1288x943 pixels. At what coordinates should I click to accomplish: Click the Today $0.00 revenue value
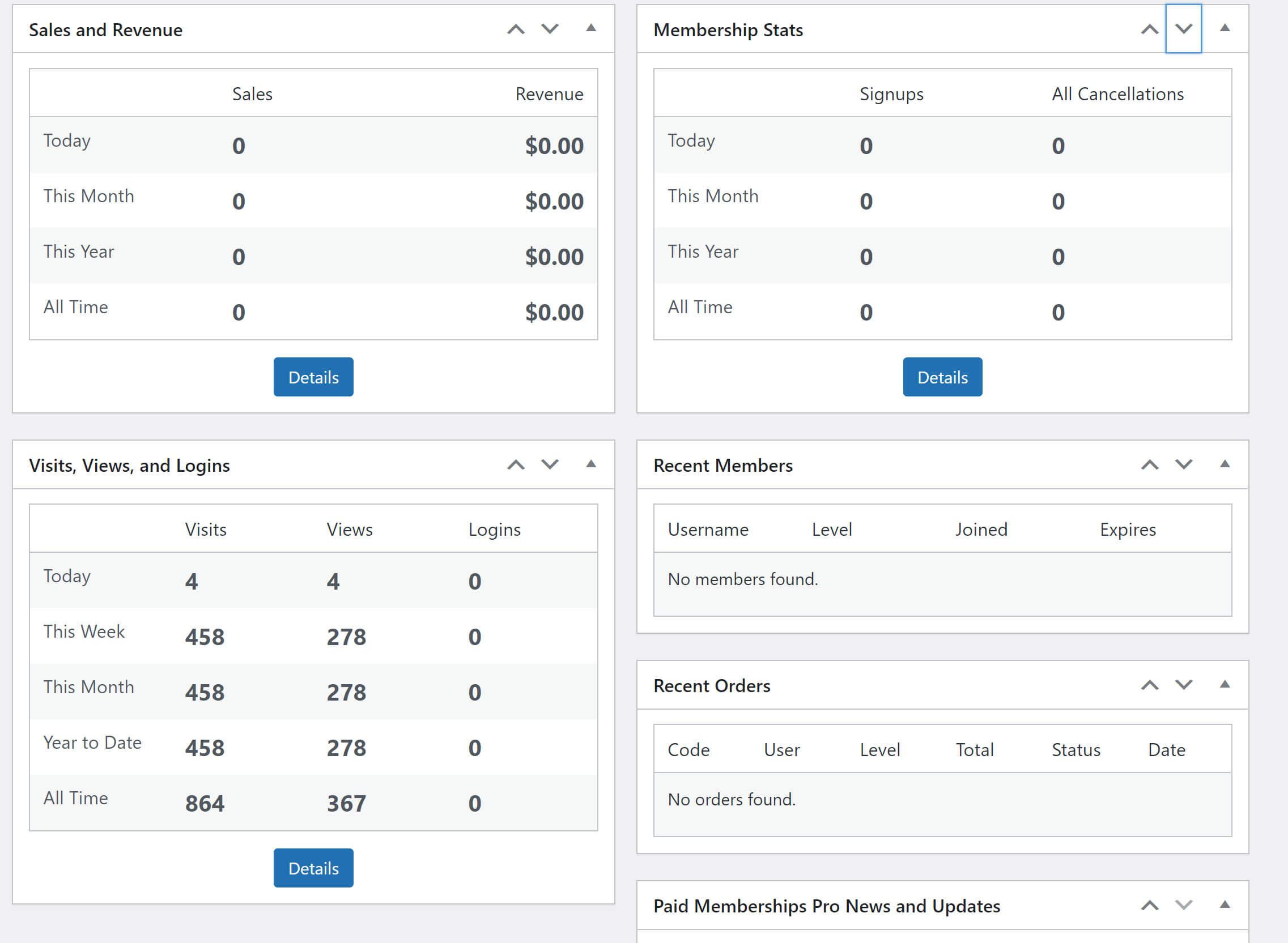pyautogui.click(x=554, y=146)
